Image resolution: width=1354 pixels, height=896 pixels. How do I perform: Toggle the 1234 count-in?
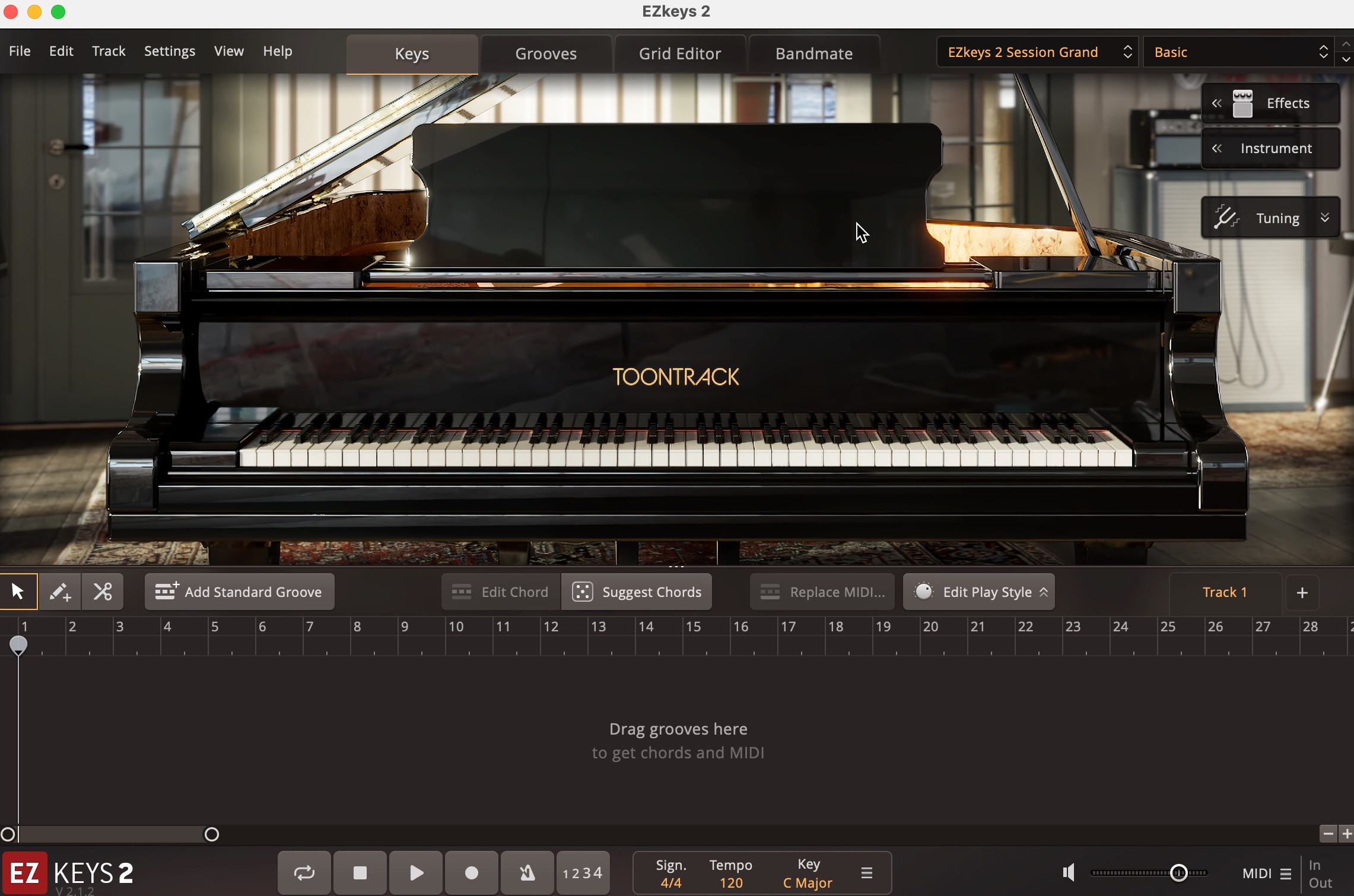(583, 873)
